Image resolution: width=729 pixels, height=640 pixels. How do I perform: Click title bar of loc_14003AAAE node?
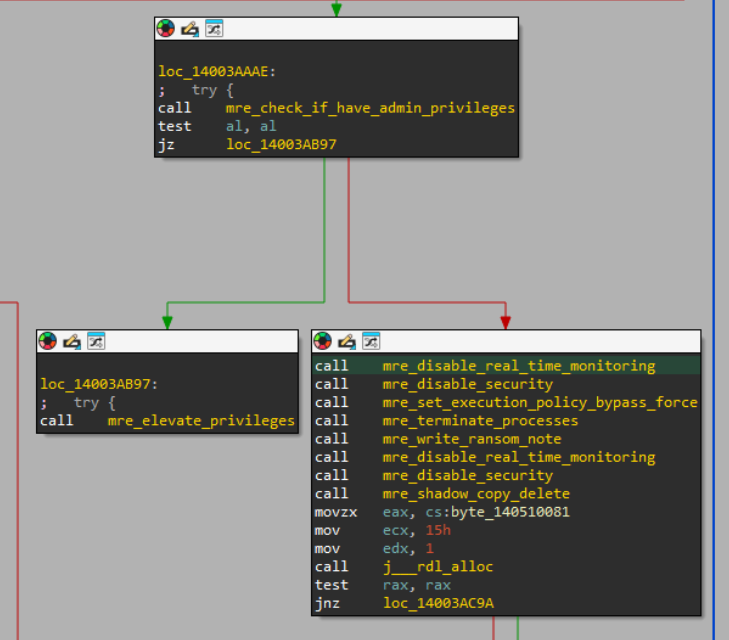pos(336,28)
